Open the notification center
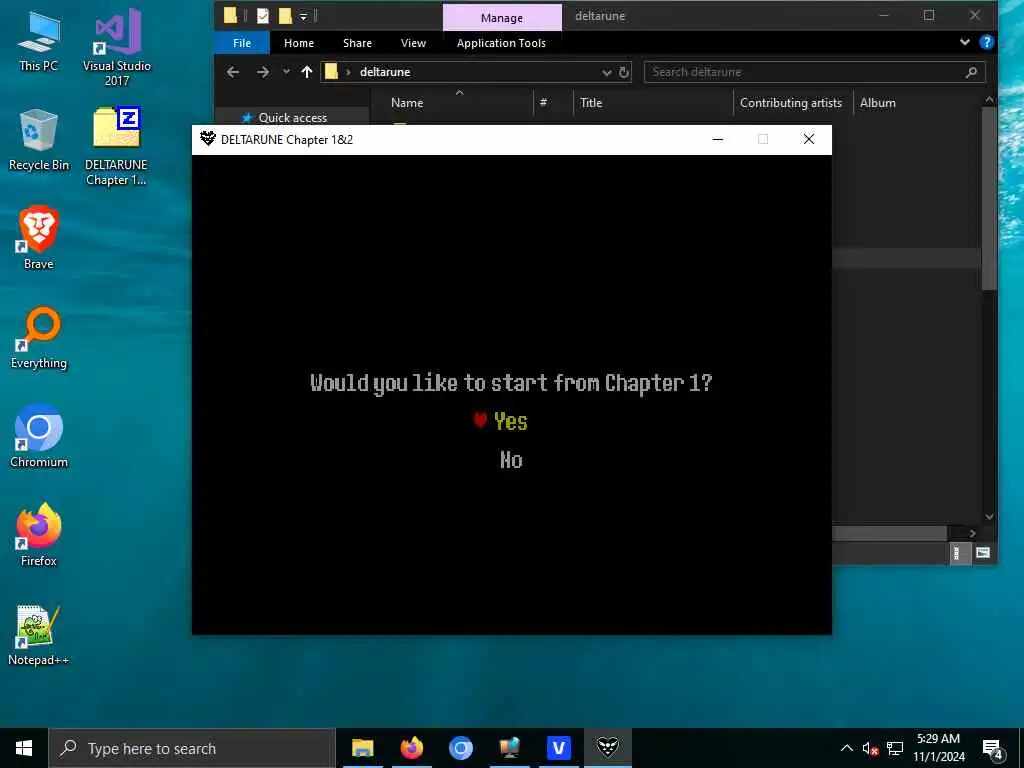1024x768 pixels. [993, 749]
